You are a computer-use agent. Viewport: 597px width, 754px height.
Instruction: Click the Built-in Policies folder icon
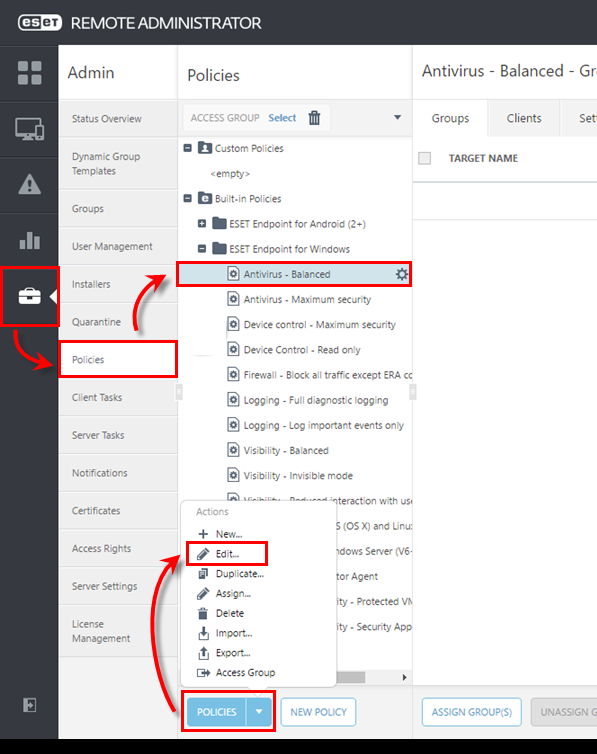coord(205,198)
